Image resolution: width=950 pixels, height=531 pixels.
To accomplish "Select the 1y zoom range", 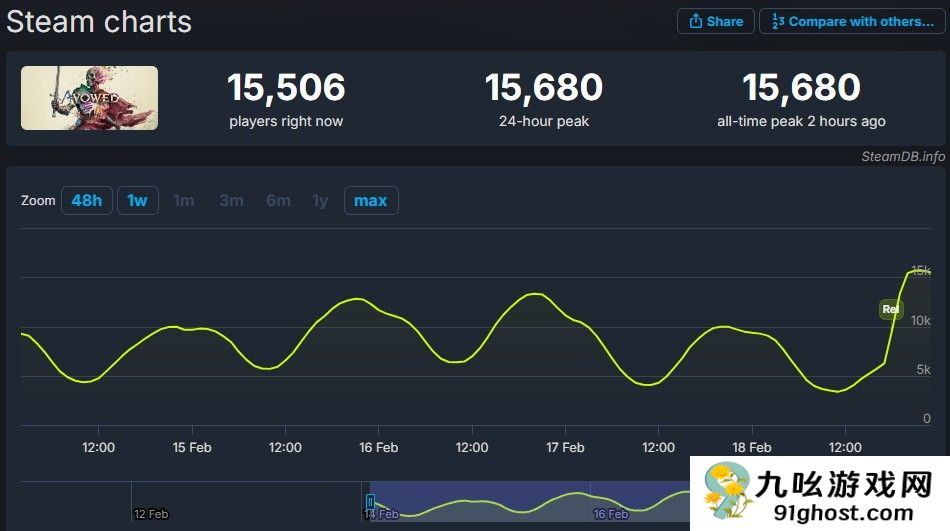I will coord(320,201).
